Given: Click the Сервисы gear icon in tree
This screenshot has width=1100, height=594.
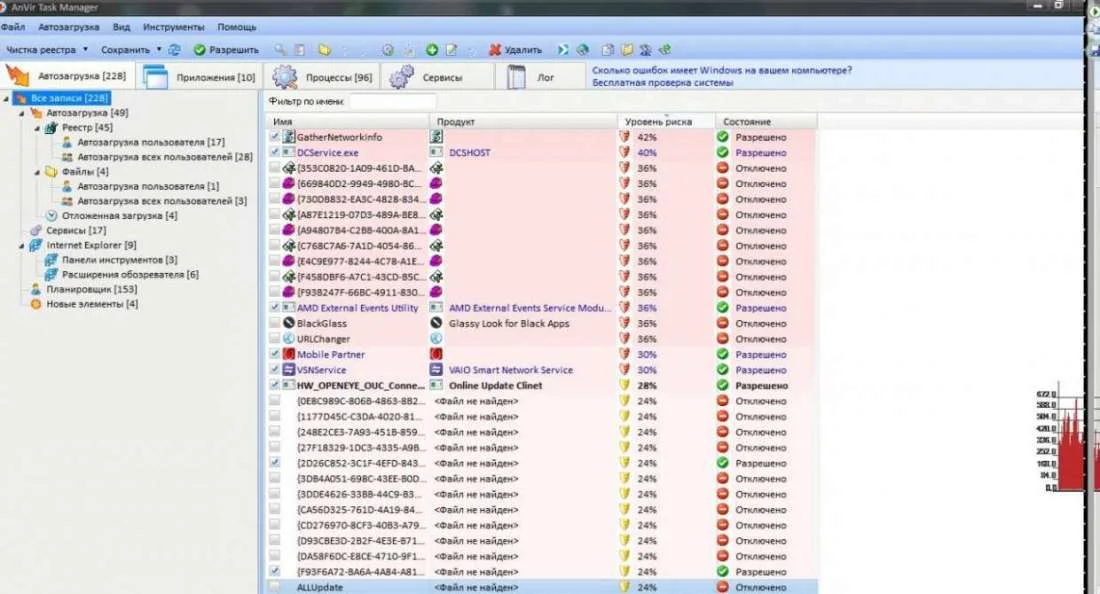Looking at the screenshot, I should click(36, 230).
